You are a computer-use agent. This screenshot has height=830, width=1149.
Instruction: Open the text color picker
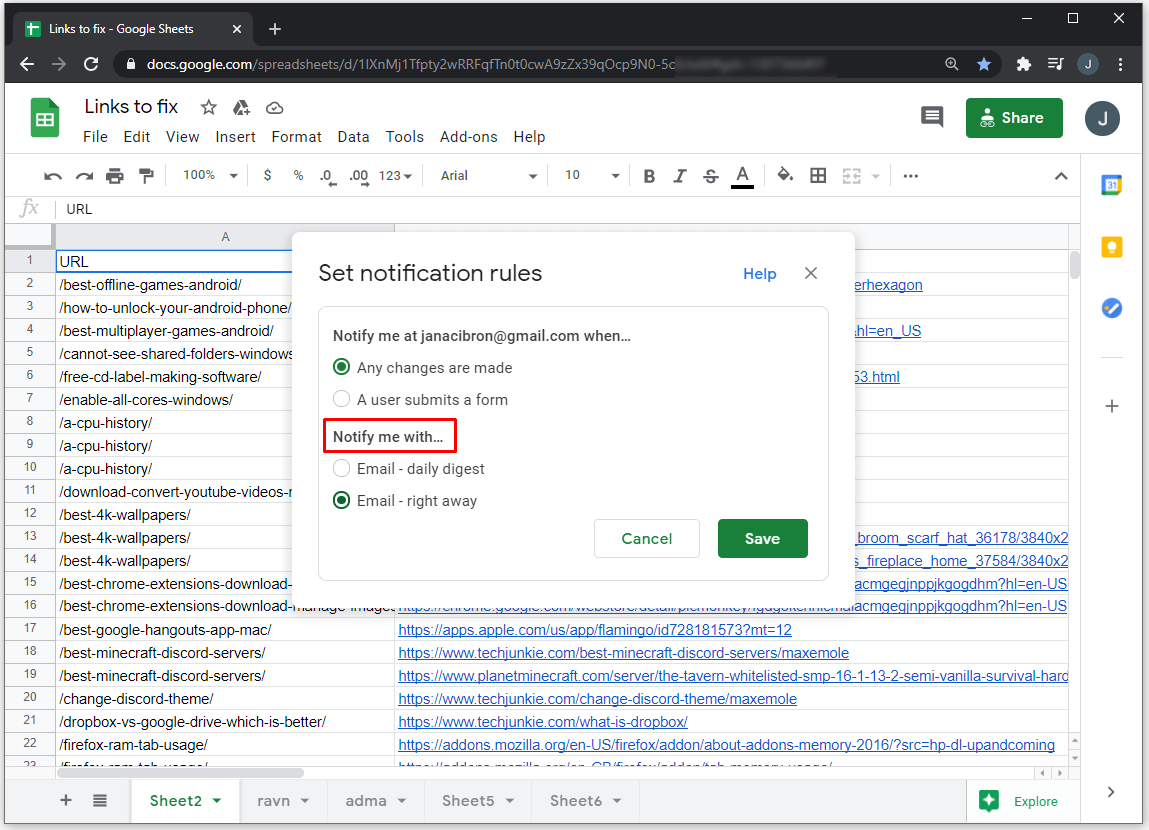point(742,176)
